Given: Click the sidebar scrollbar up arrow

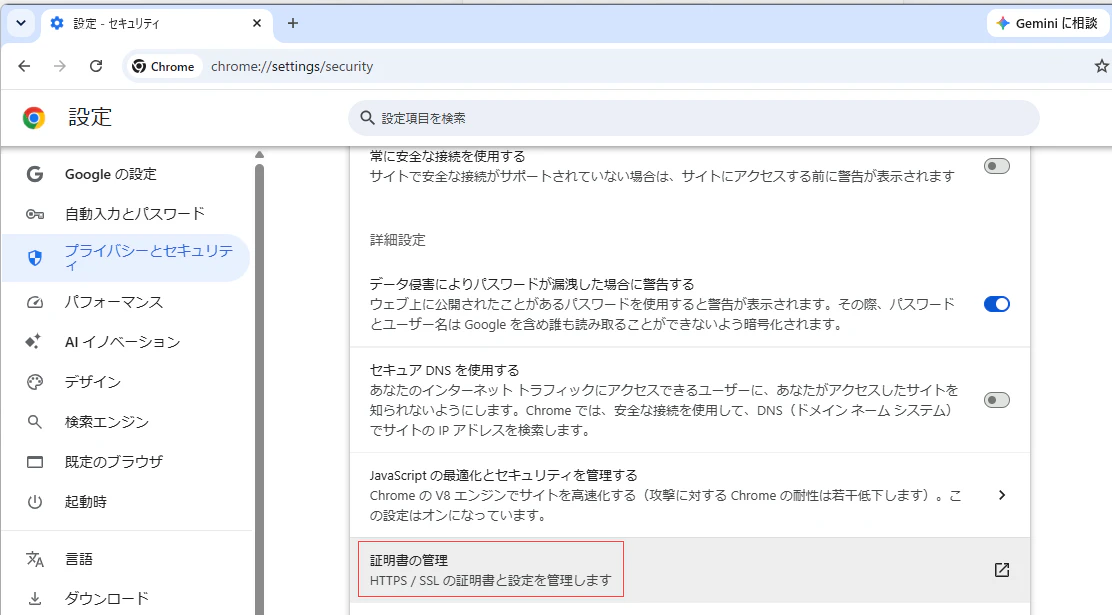Looking at the screenshot, I should (260, 155).
